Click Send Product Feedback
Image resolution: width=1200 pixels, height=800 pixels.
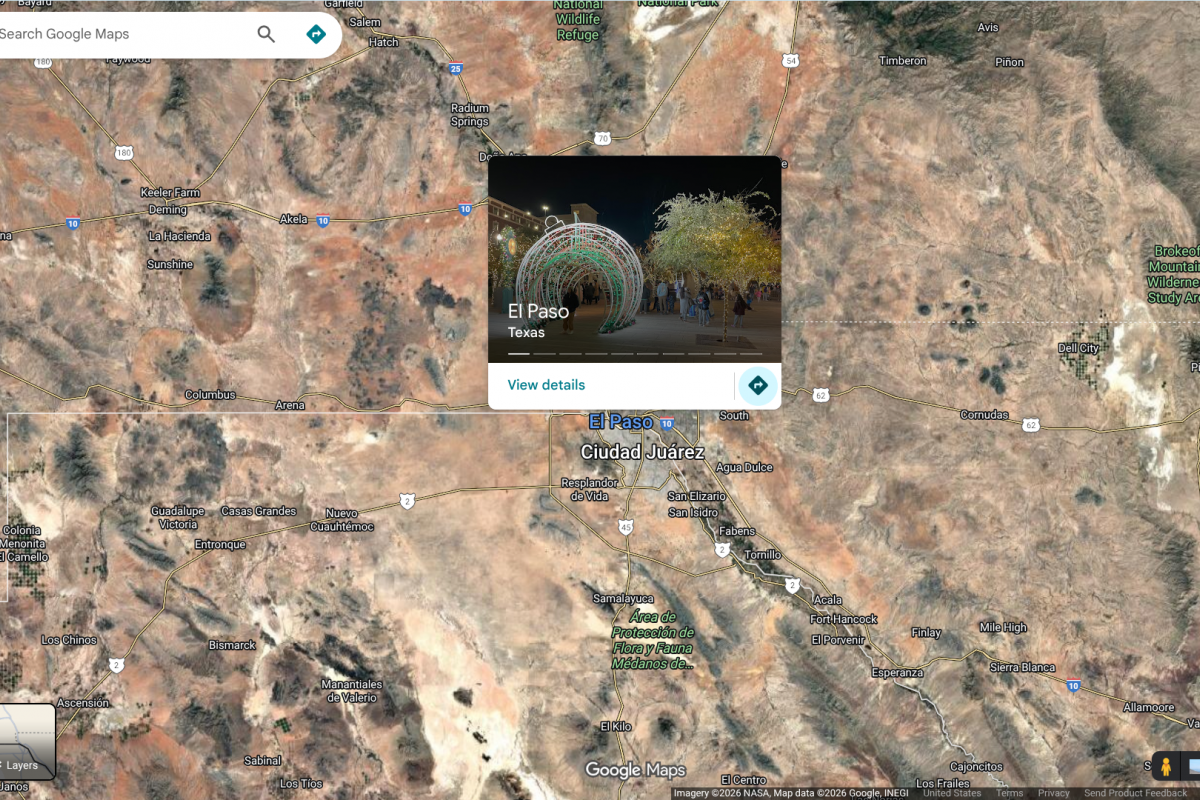(1136, 793)
